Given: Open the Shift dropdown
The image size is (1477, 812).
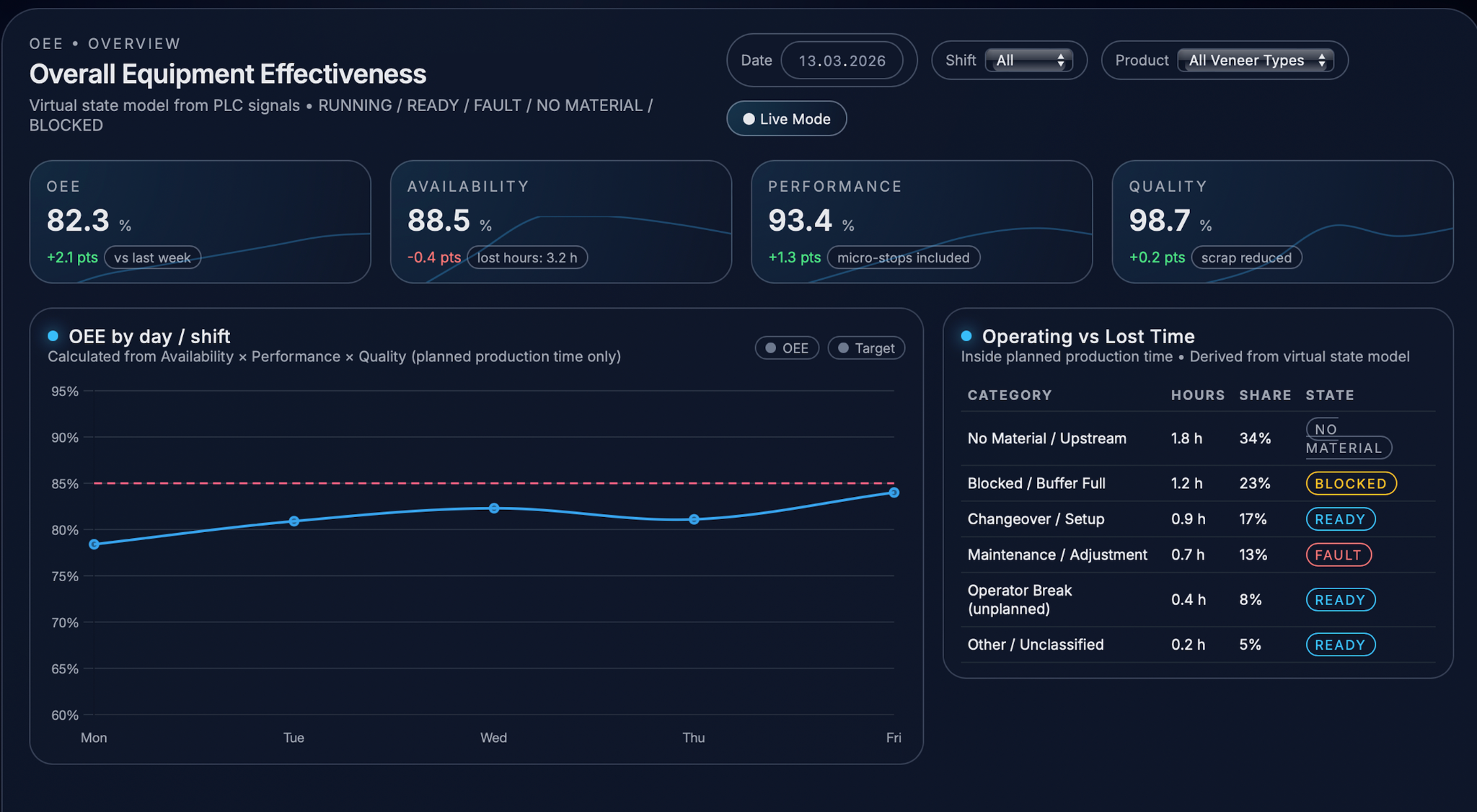Looking at the screenshot, I should tap(1029, 61).
